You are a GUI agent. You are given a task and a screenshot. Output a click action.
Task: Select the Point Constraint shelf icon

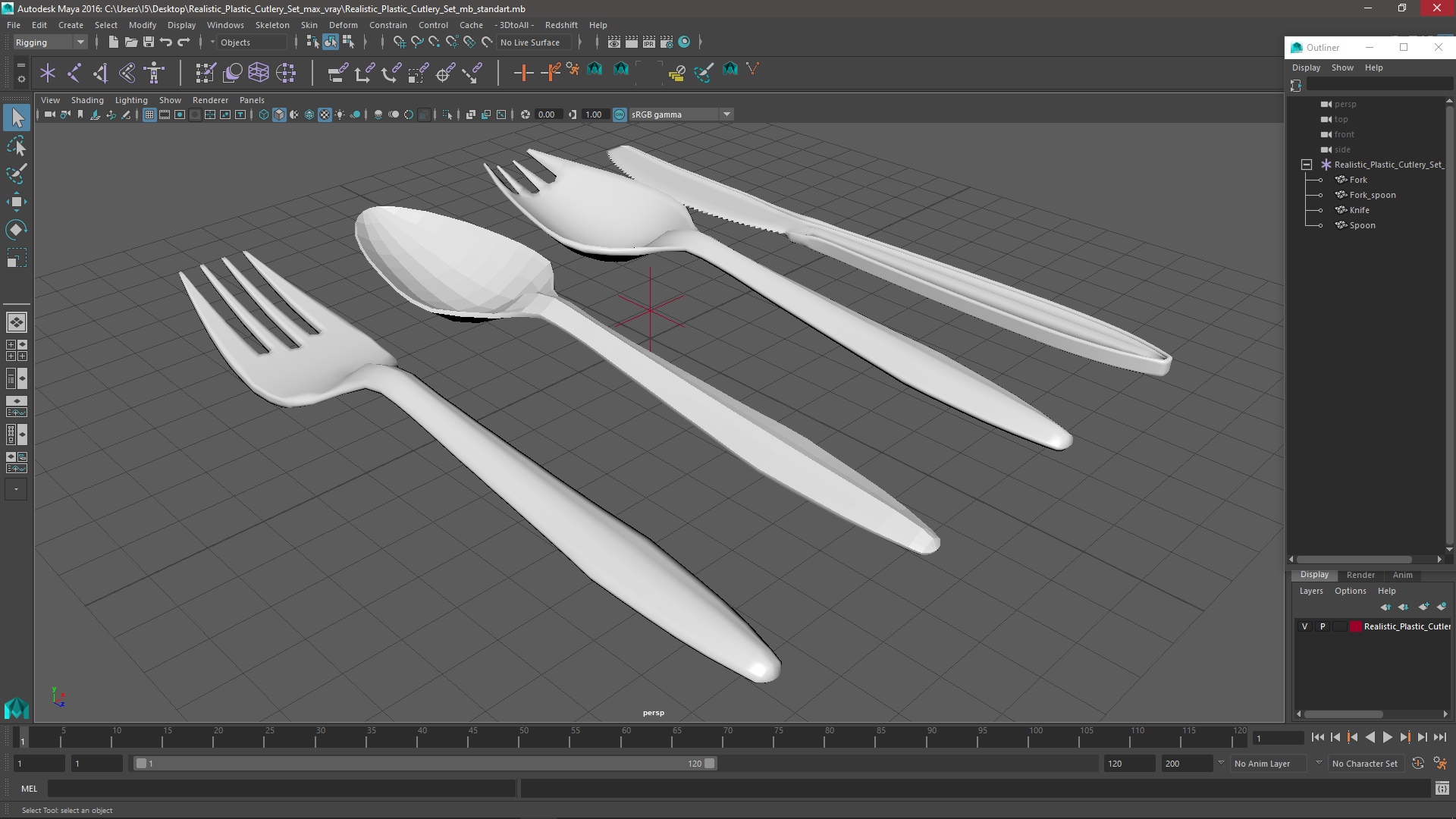(364, 73)
